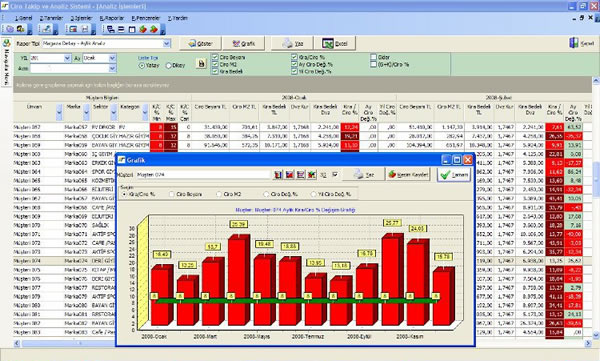Click the cascade windows toolbar icon
Screen dimensions: 600x361
(111, 29)
